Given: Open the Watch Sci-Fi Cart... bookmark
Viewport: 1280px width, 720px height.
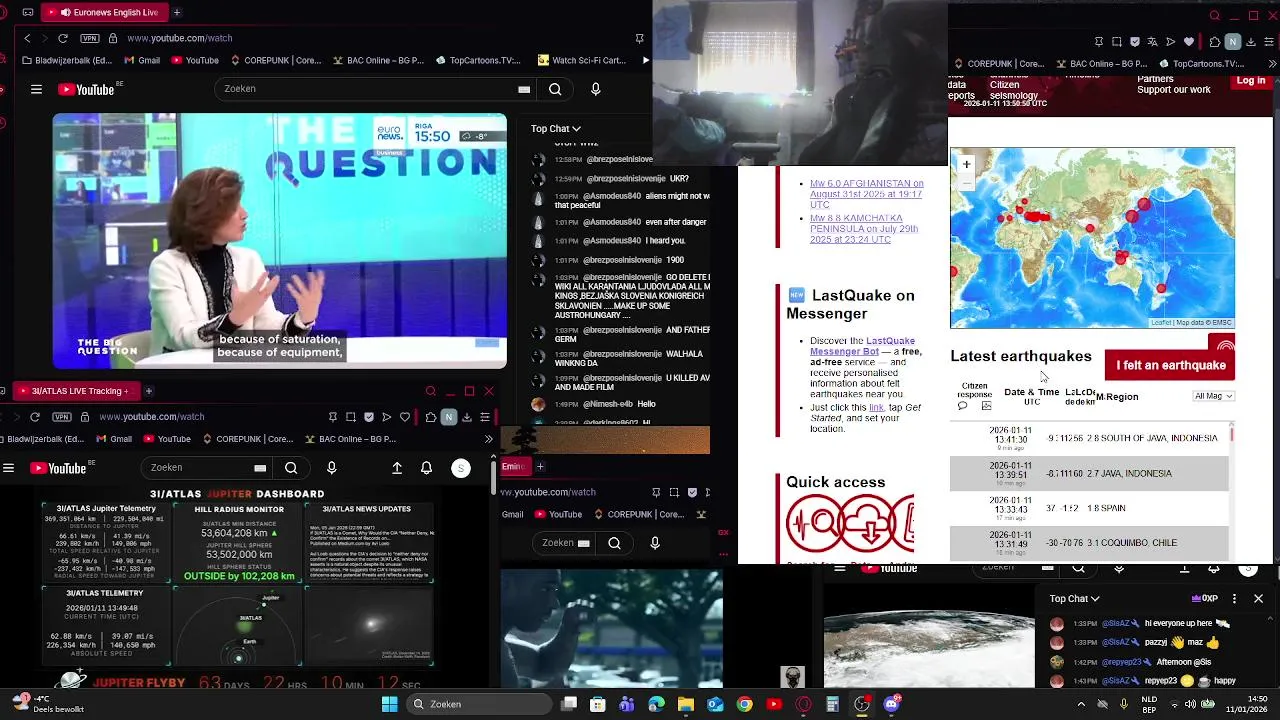Looking at the screenshot, I should (580, 60).
